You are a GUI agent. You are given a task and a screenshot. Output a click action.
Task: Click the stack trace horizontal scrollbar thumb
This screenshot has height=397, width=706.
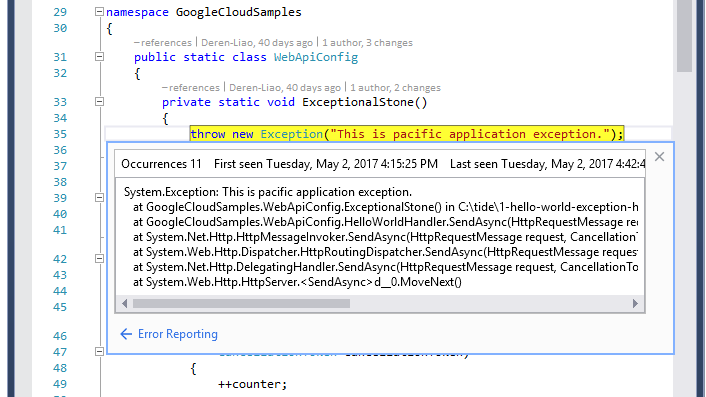point(241,304)
